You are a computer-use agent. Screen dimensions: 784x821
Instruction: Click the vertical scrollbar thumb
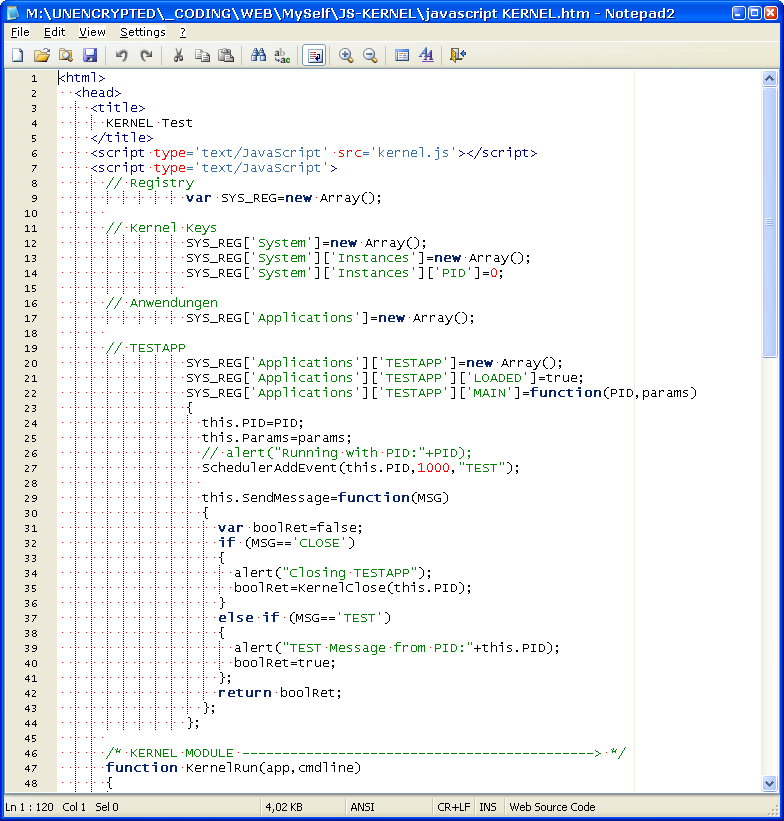pos(769,222)
